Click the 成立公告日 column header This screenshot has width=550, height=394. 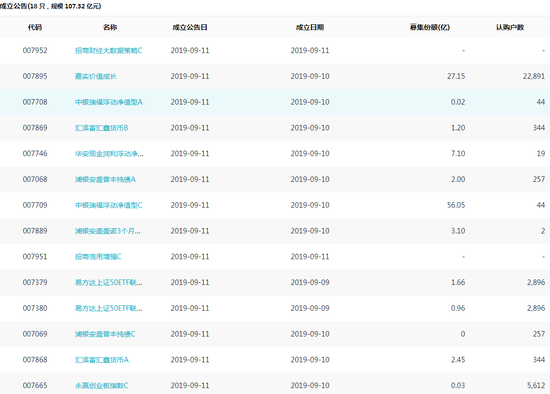(x=190, y=27)
